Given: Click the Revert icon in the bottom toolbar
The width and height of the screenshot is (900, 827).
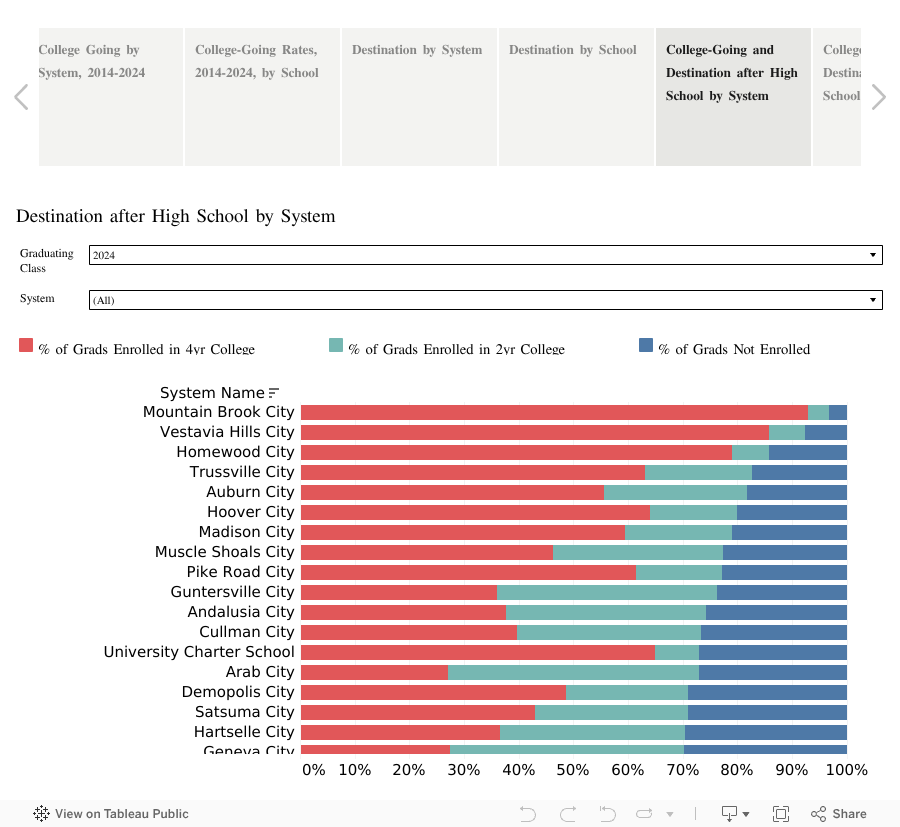Looking at the screenshot, I should coord(606,814).
